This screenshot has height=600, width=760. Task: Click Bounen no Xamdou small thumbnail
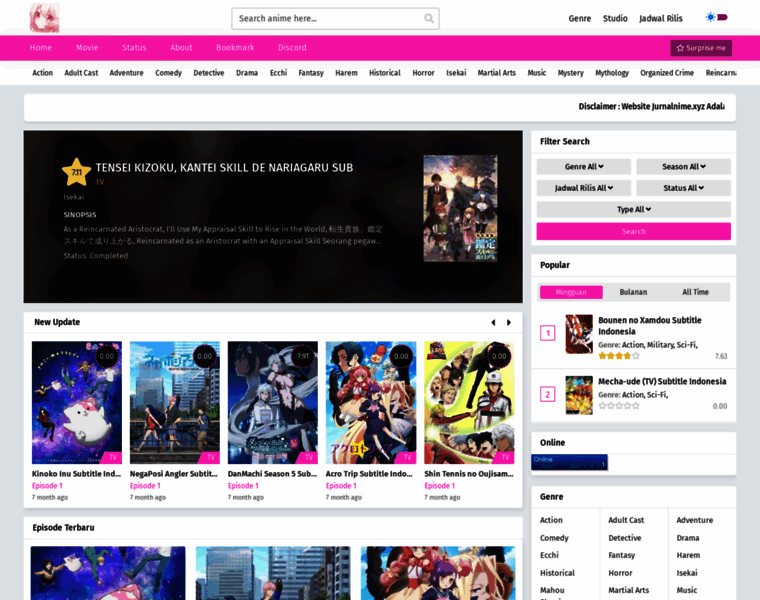(579, 334)
